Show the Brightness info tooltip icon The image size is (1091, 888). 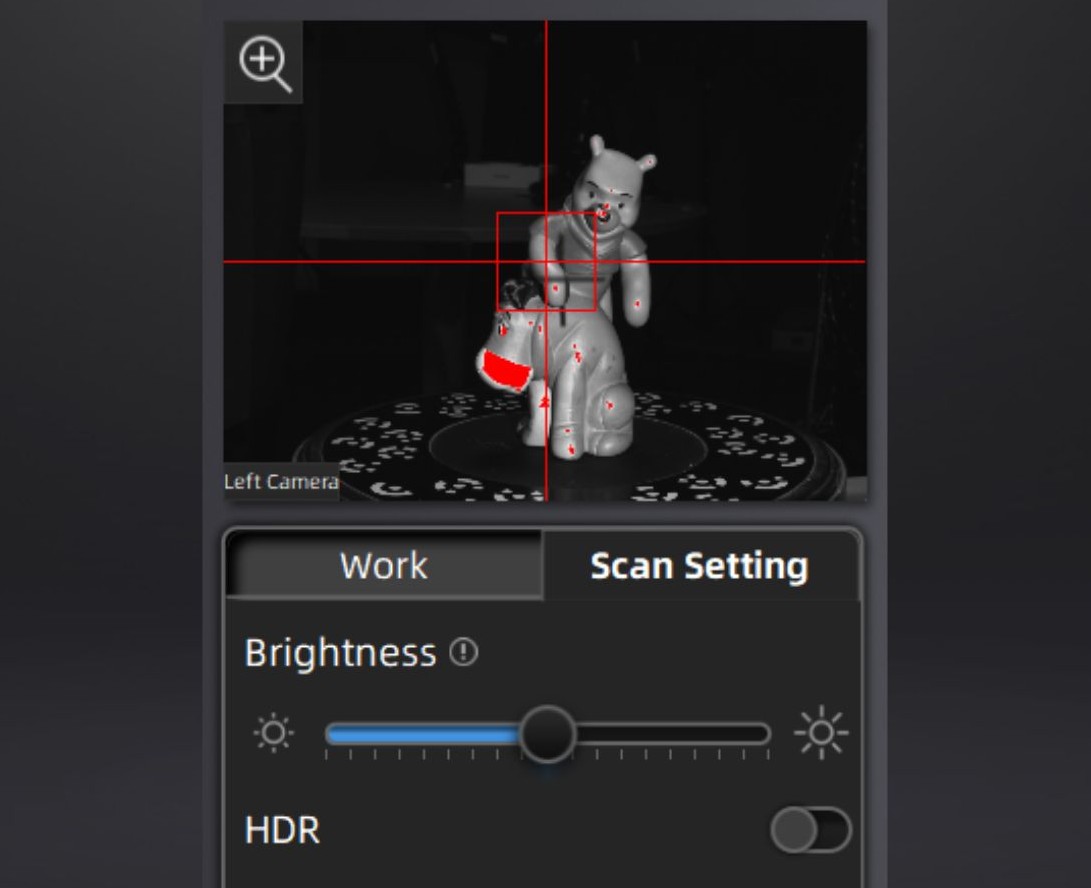463,652
